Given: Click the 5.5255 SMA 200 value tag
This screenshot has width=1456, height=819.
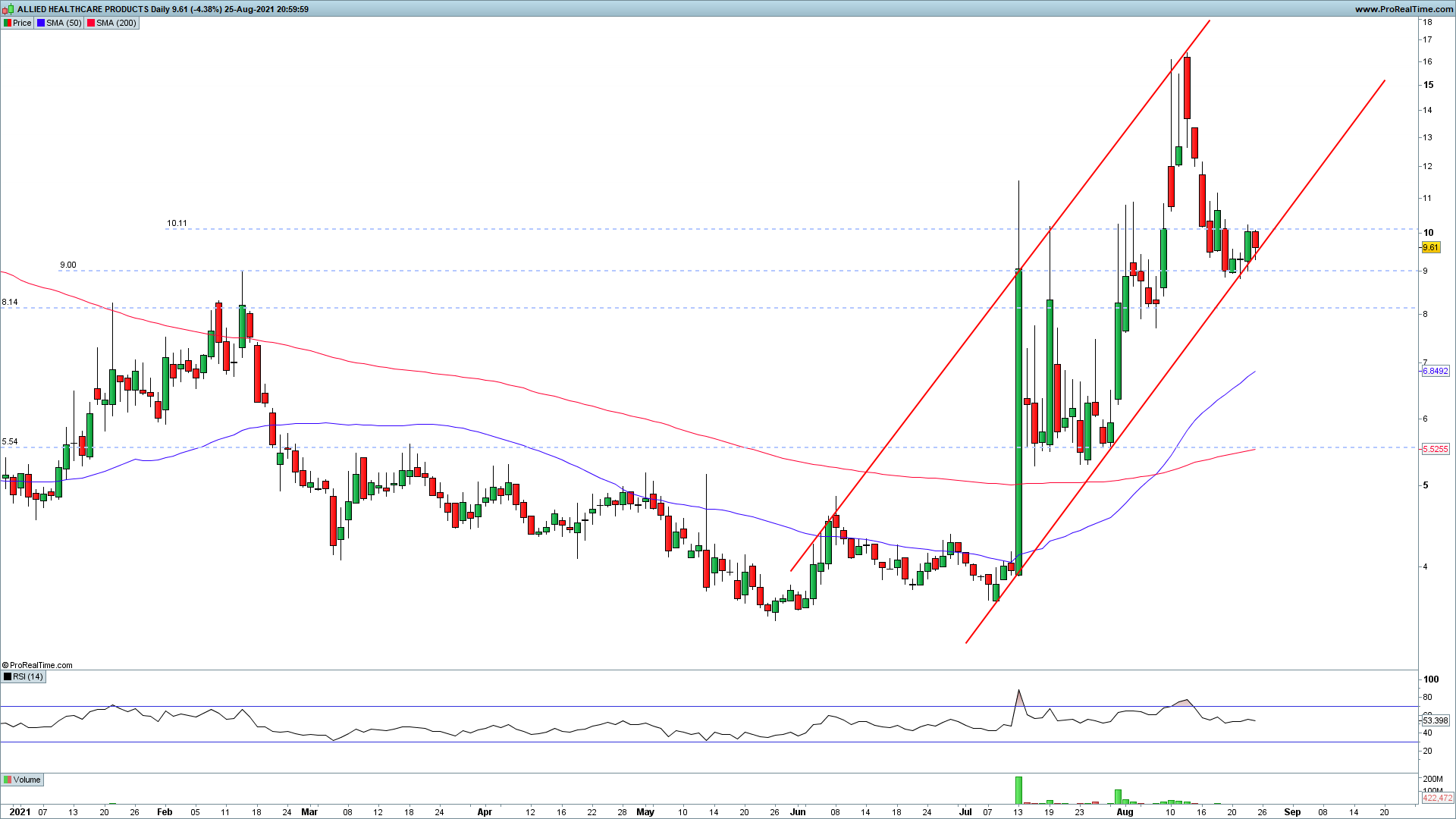Looking at the screenshot, I should pos(1435,449).
